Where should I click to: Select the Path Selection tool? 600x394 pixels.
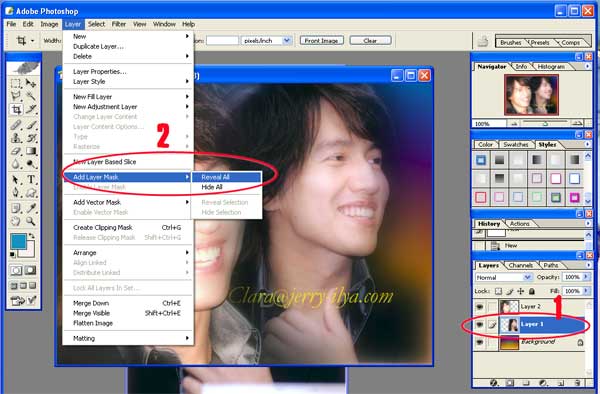(x=16, y=179)
